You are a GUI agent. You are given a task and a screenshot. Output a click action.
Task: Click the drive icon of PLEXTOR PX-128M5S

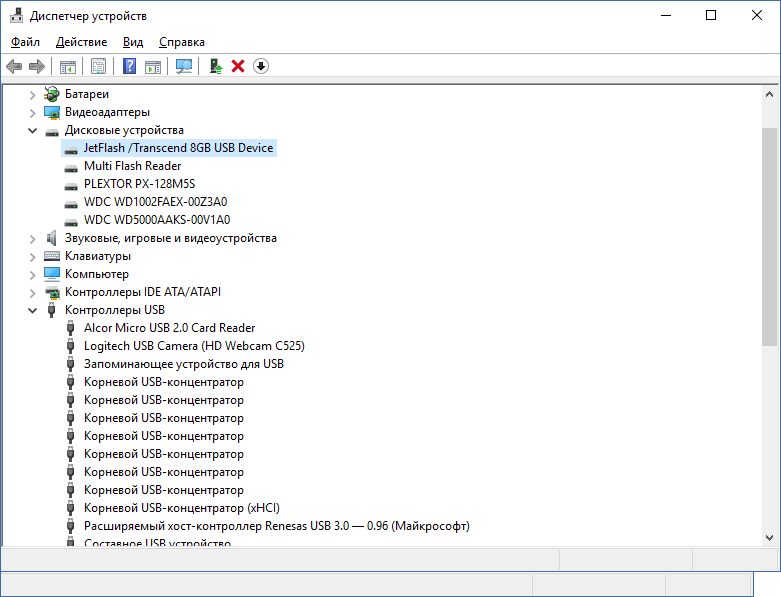pos(71,186)
